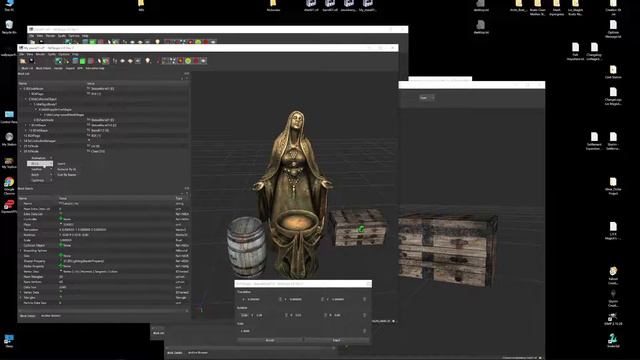Click the teal view icon after the Save icon
640x360 pixels.
(58, 61)
